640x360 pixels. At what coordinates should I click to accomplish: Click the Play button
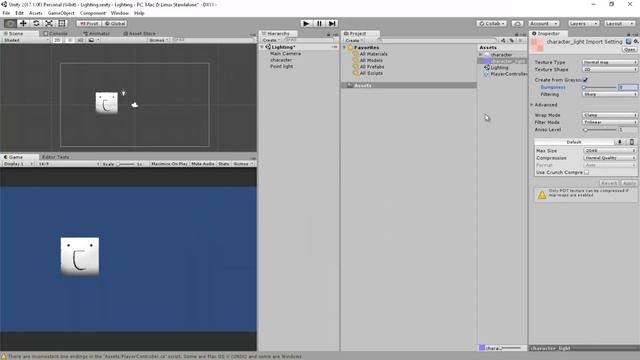[306, 24]
